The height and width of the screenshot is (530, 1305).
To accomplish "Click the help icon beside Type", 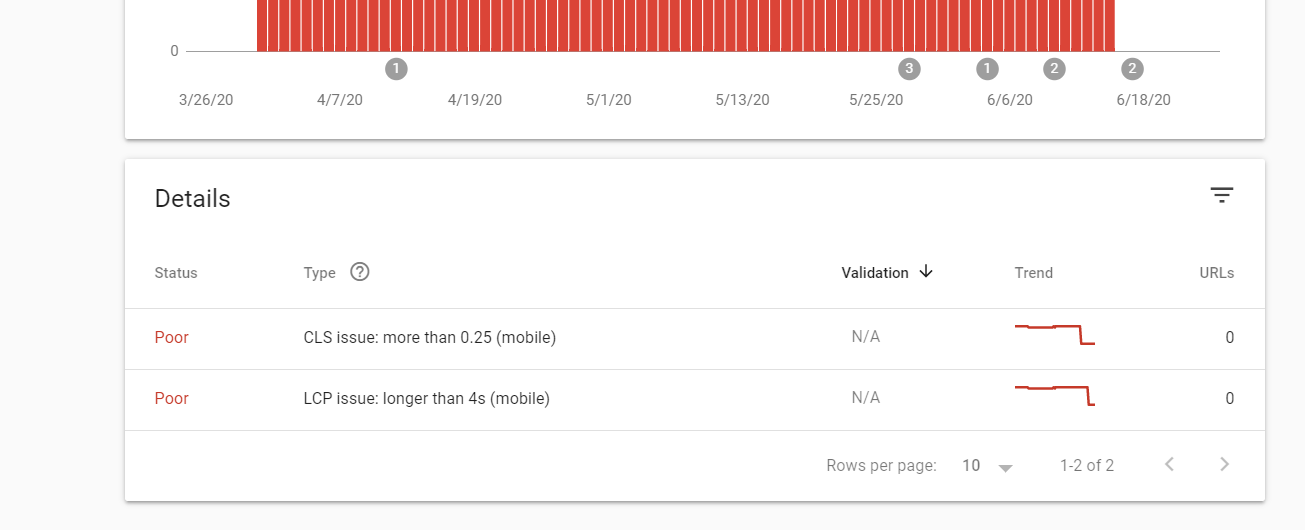I will [x=360, y=272].
